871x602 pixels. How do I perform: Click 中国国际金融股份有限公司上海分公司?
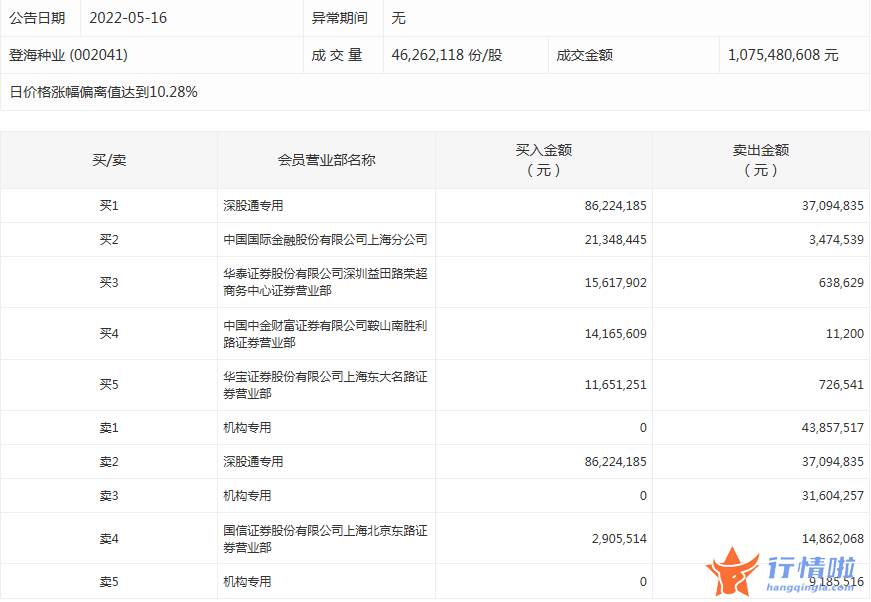click(326, 239)
